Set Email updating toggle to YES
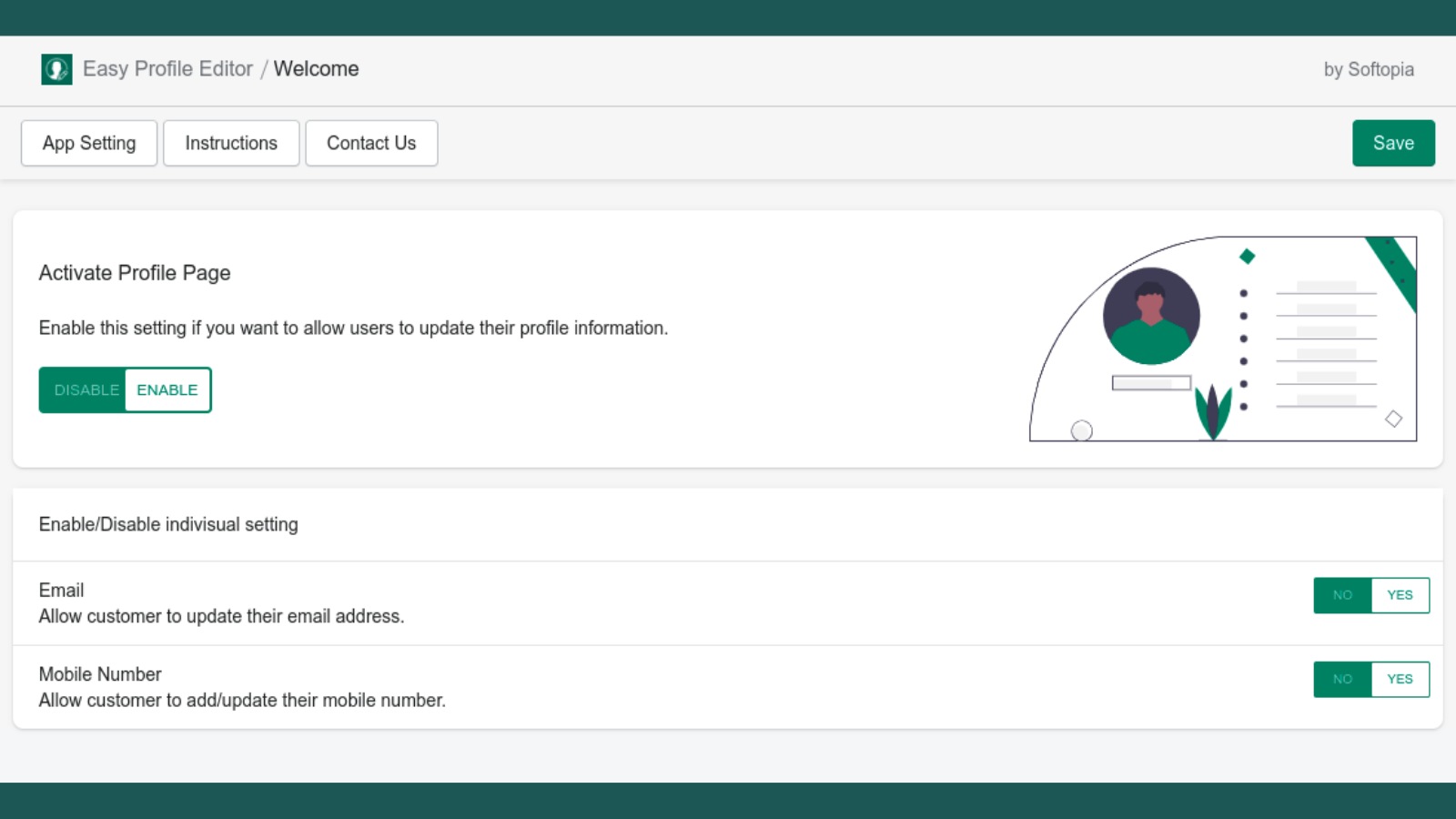The height and width of the screenshot is (819, 1456). point(1399,595)
